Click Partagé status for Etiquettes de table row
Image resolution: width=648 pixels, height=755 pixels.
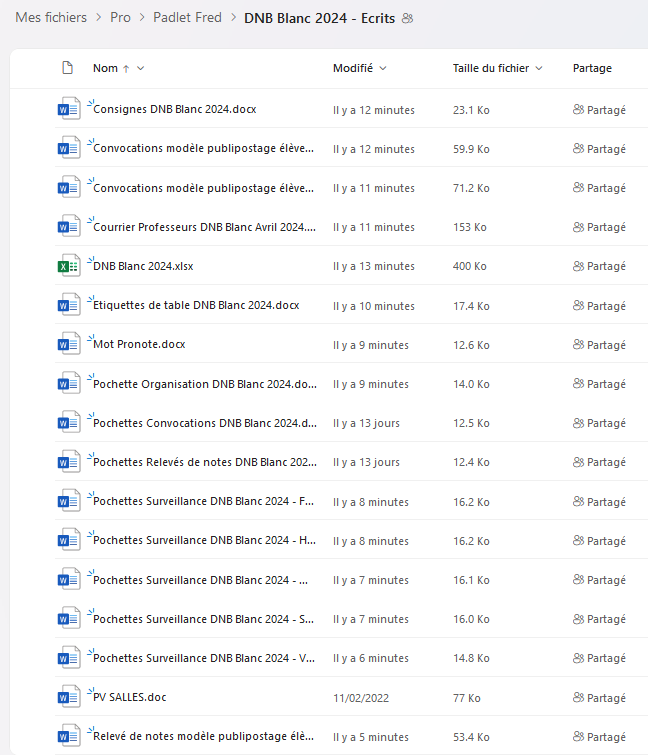(599, 306)
